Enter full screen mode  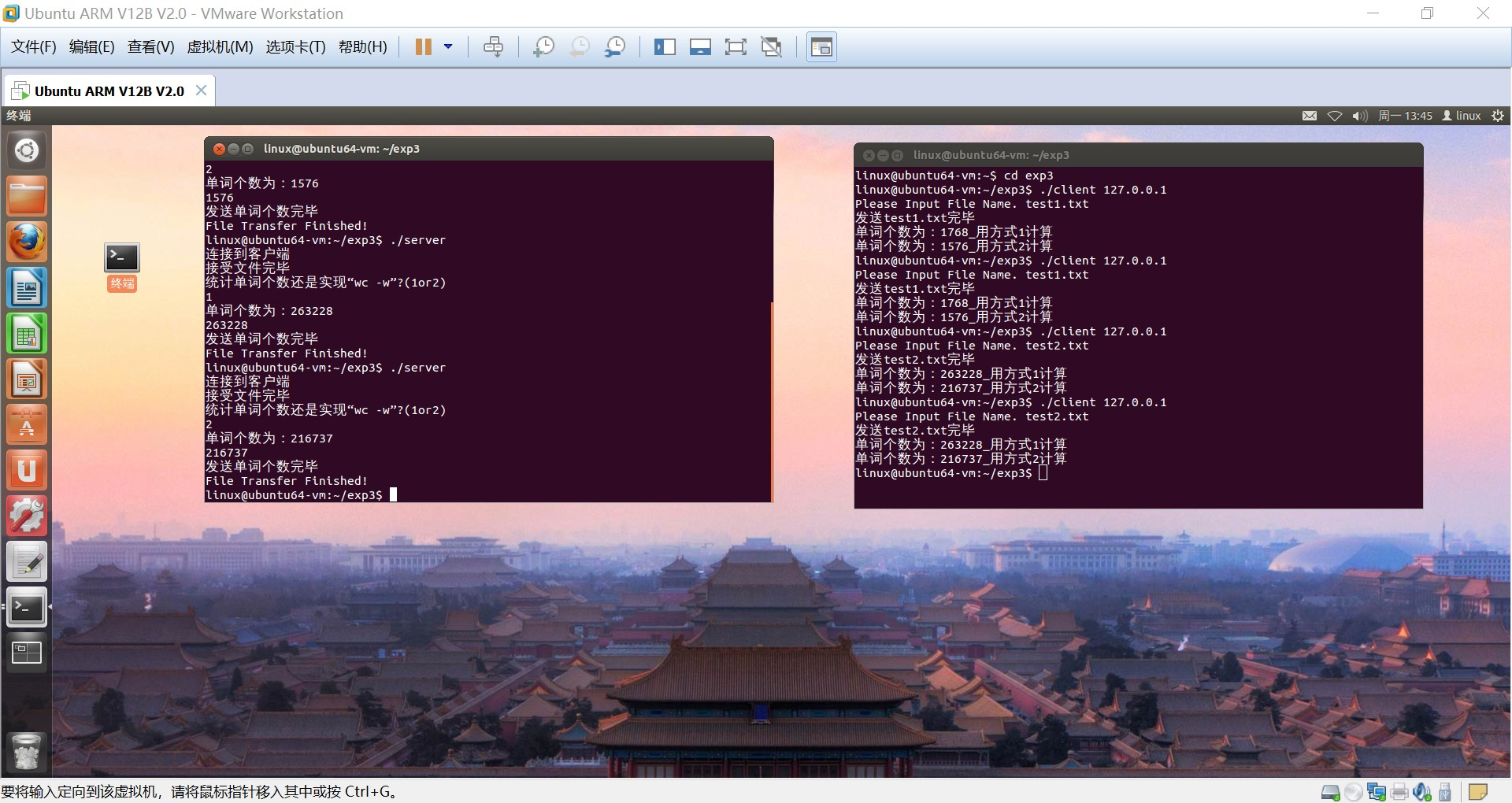click(736, 47)
